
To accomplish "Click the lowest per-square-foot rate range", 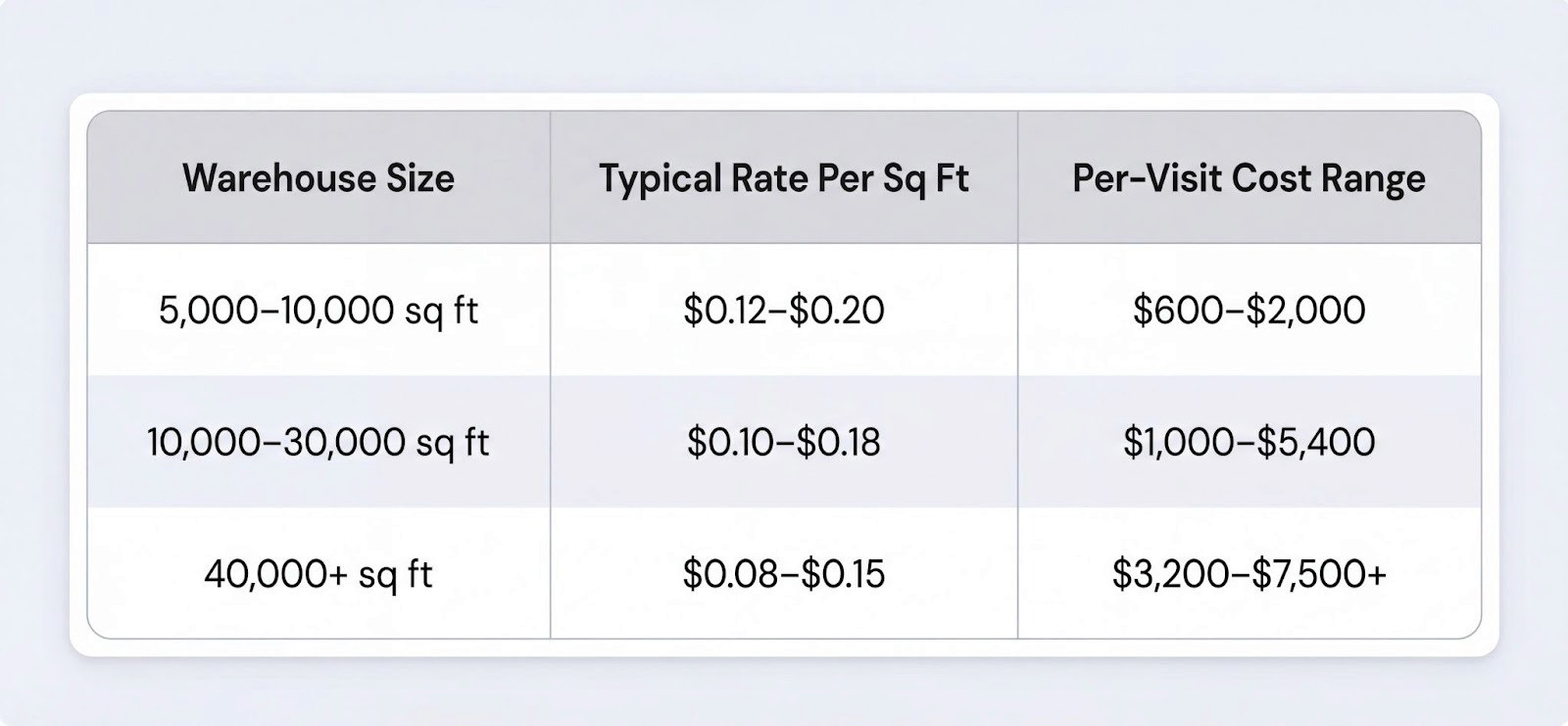I will click(783, 573).
